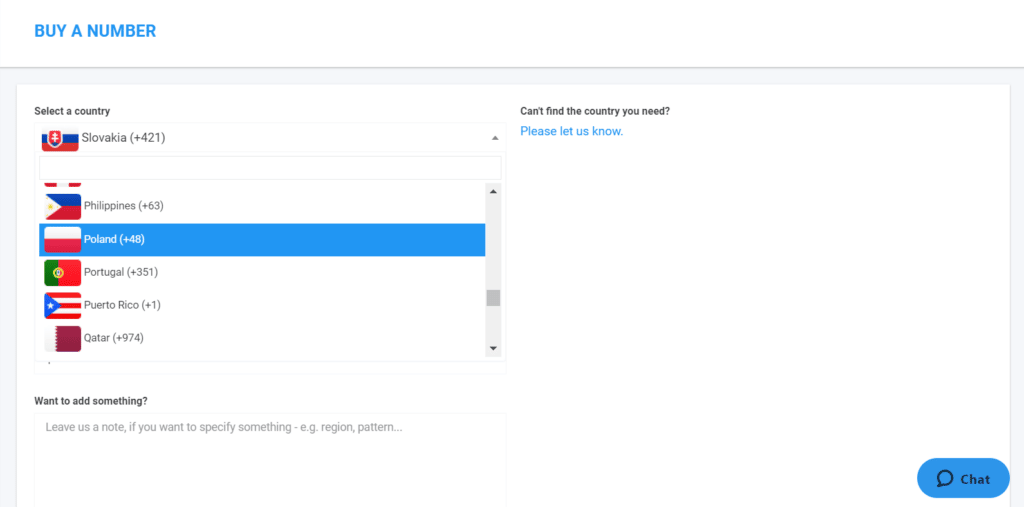
Task: Click the BUY A NUMBER heading
Action: [x=95, y=31]
